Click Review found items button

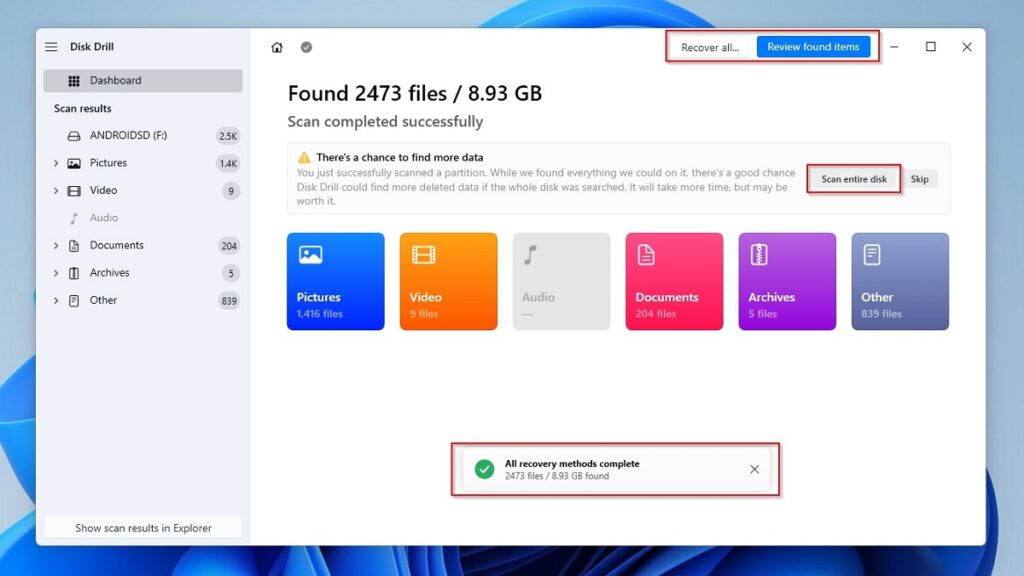(813, 47)
